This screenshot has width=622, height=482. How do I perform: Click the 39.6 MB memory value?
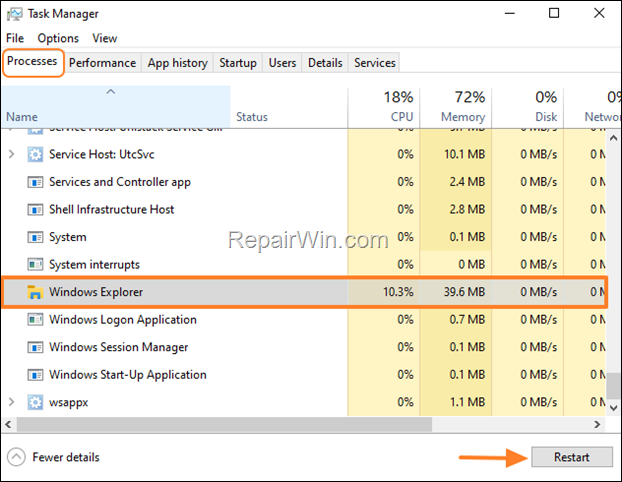[465, 292]
